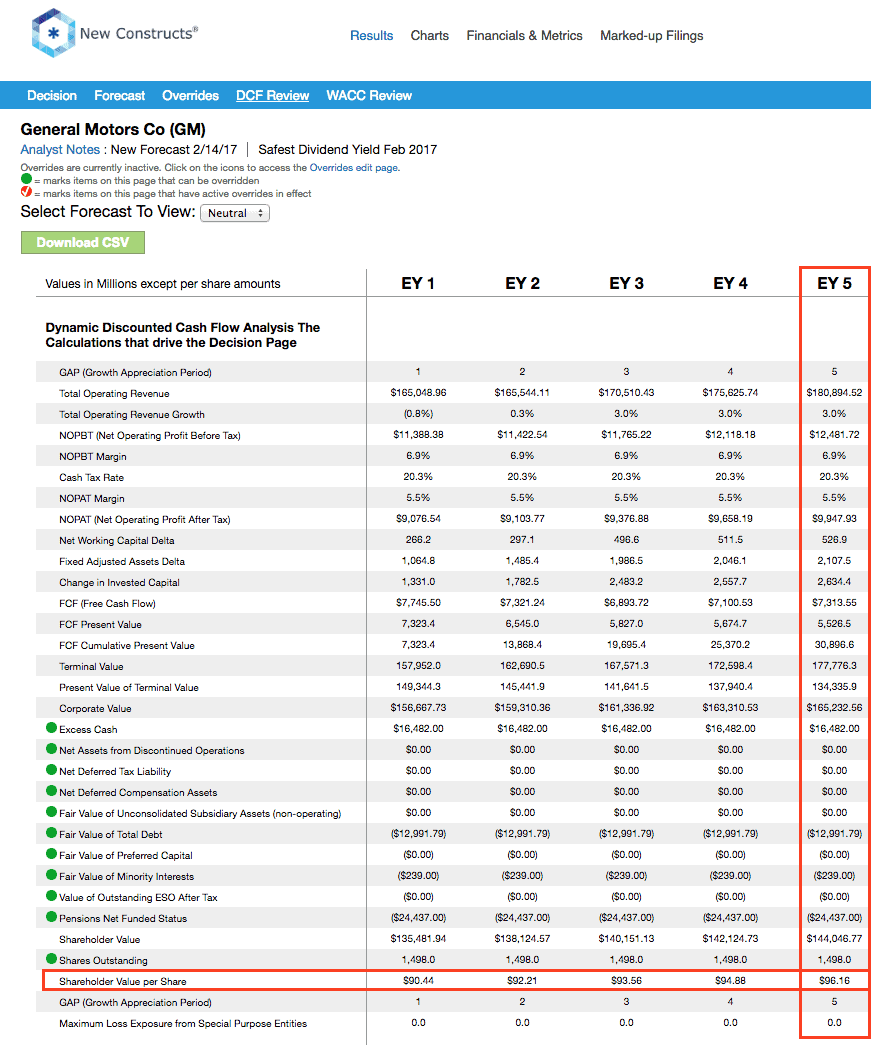
Task: Click the General Motors Co (GM) heading
Action: point(113,129)
